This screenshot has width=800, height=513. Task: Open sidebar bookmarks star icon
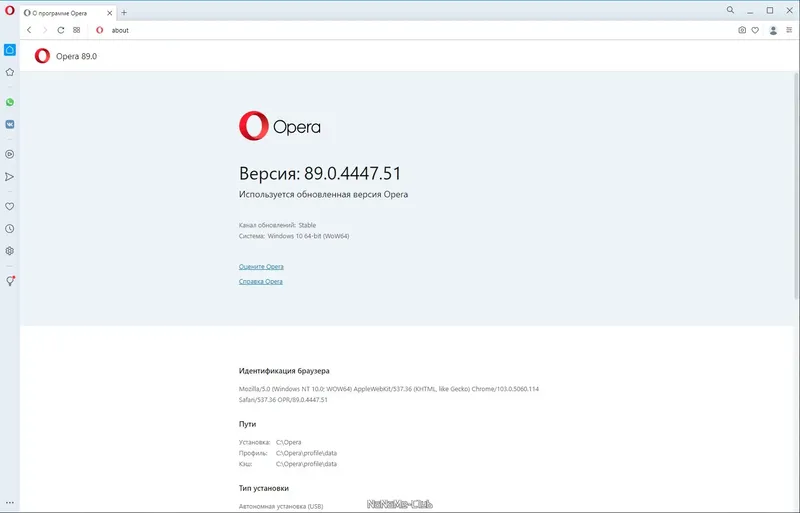pos(10,72)
